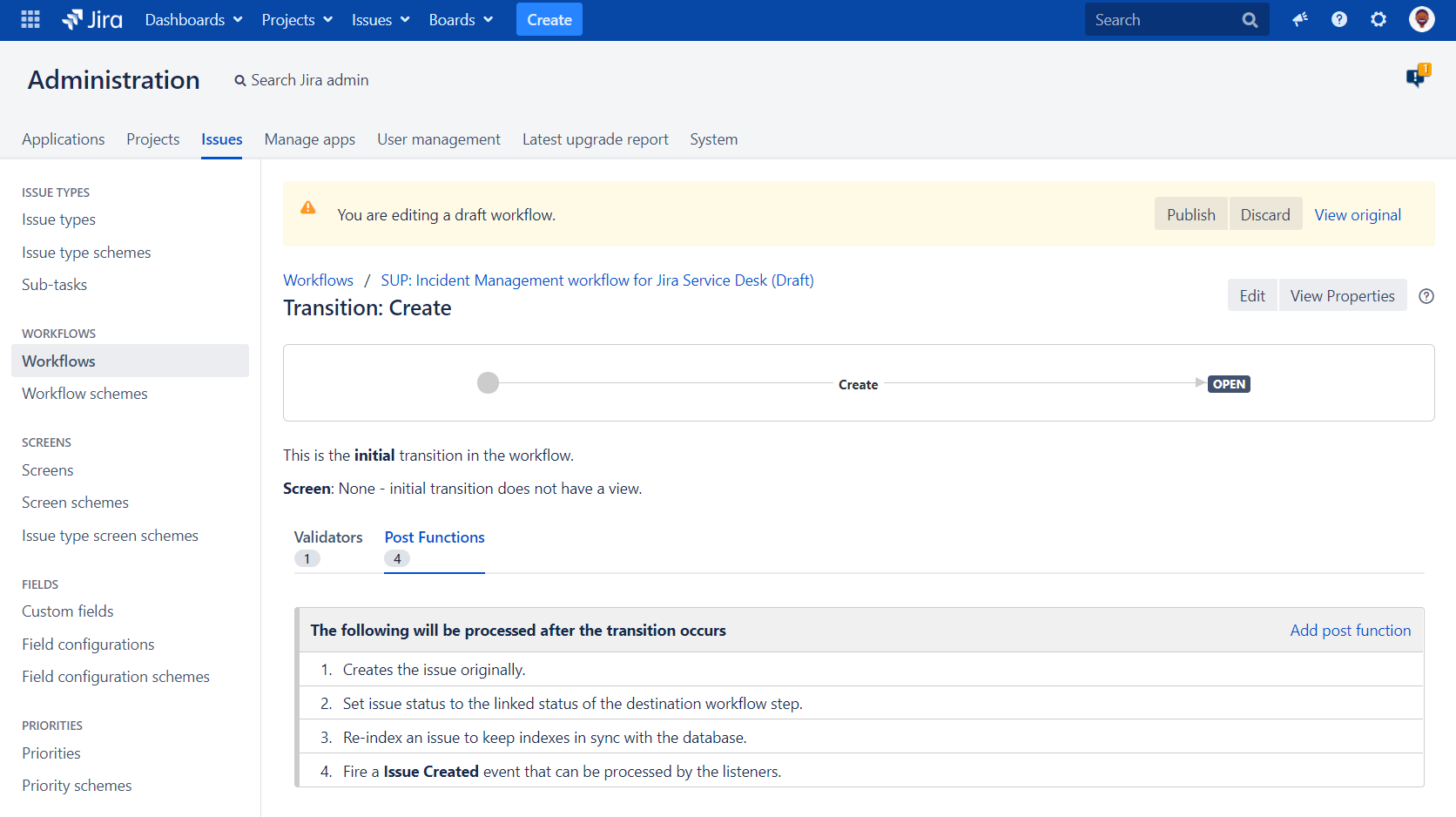Expand the Boards dropdown

coord(460,19)
